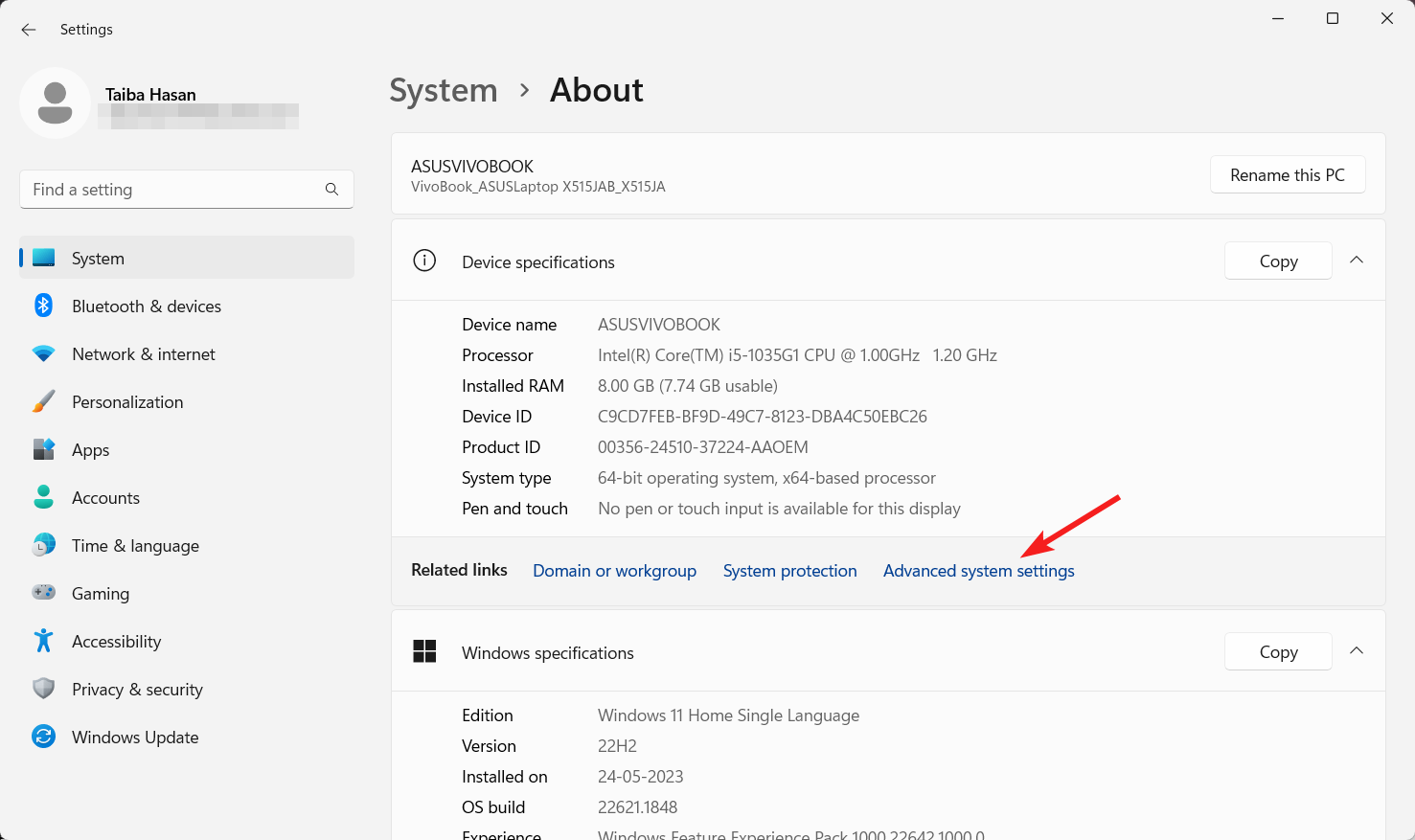Click the System monitor icon in sidebar
Viewport: 1415px width, 840px height.
[x=43, y=258]
